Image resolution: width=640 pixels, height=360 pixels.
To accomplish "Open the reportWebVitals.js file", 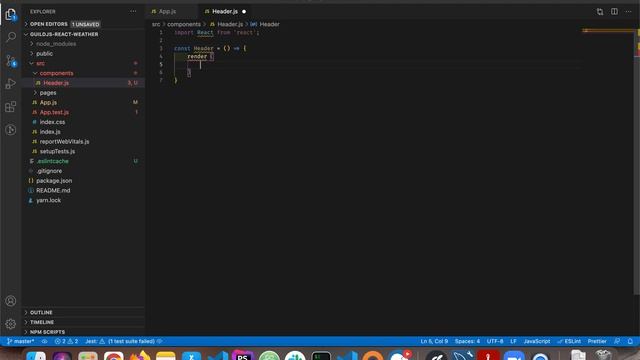I will (x=64, y=142).
